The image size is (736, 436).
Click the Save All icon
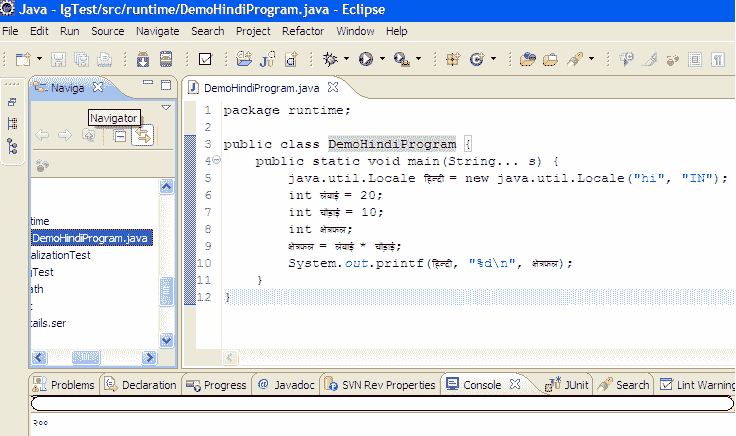click(x=82, y=60)
